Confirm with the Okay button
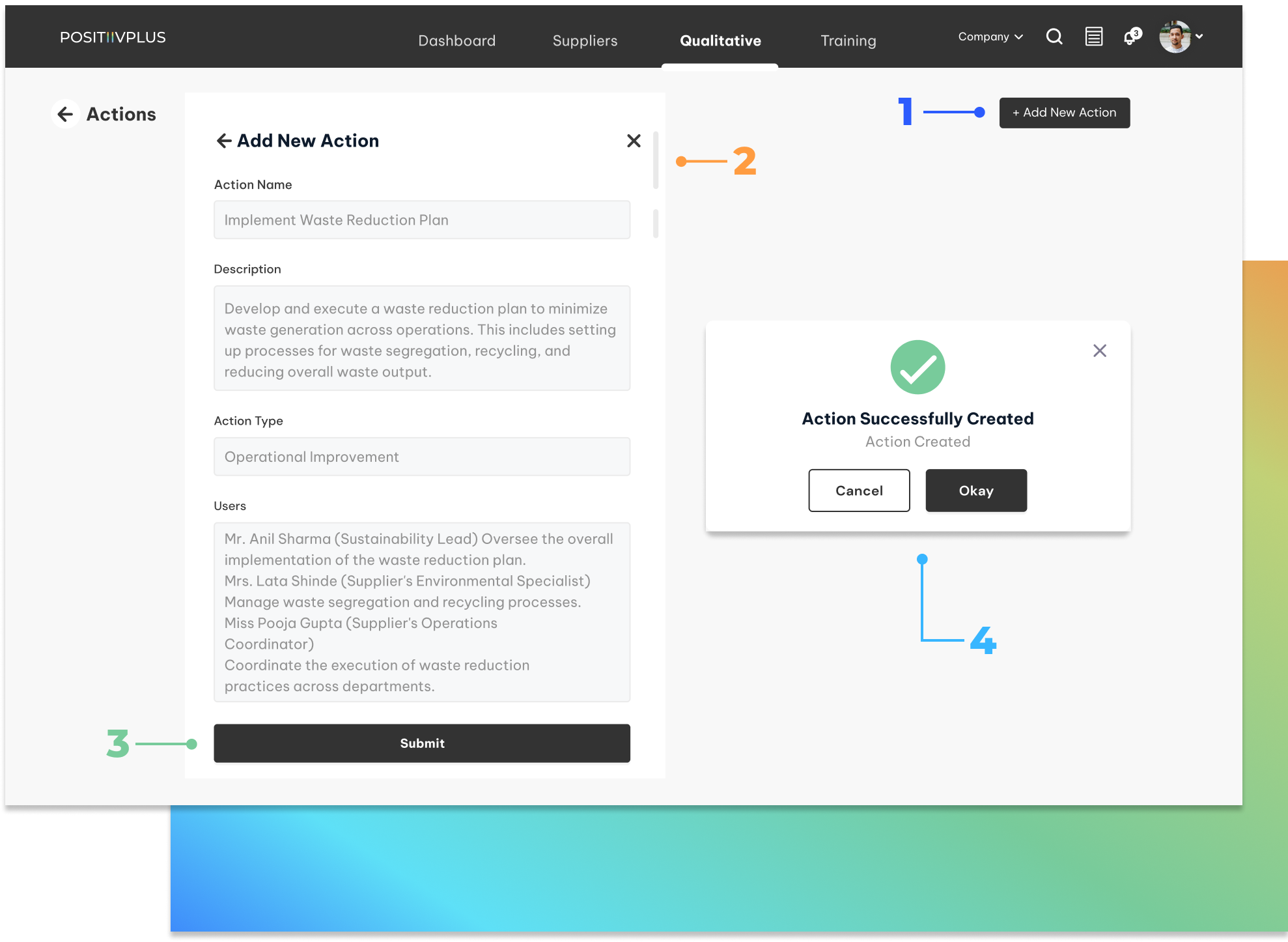Viewport: 1288px width, 942px height. click(x=975, y=491)
